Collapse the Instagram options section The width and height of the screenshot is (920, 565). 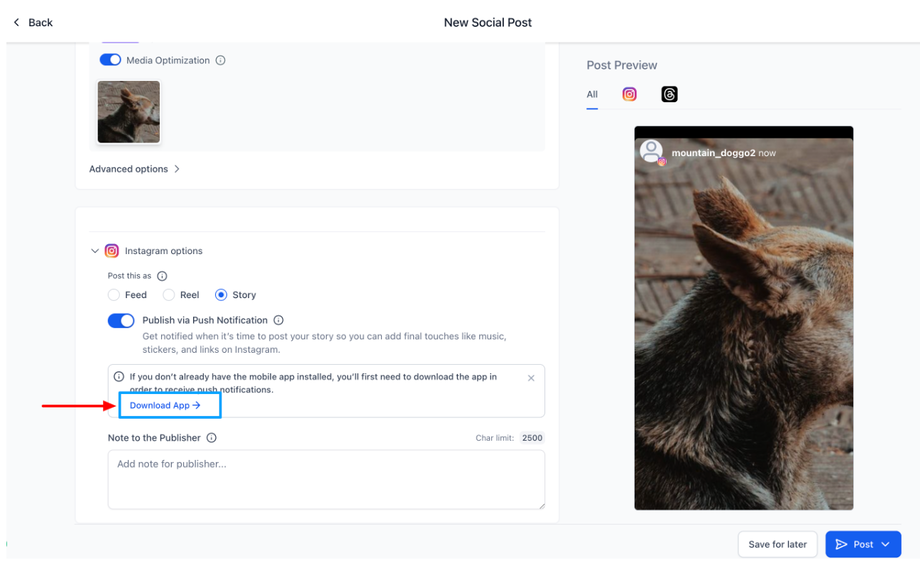click(x=95, y=251)
